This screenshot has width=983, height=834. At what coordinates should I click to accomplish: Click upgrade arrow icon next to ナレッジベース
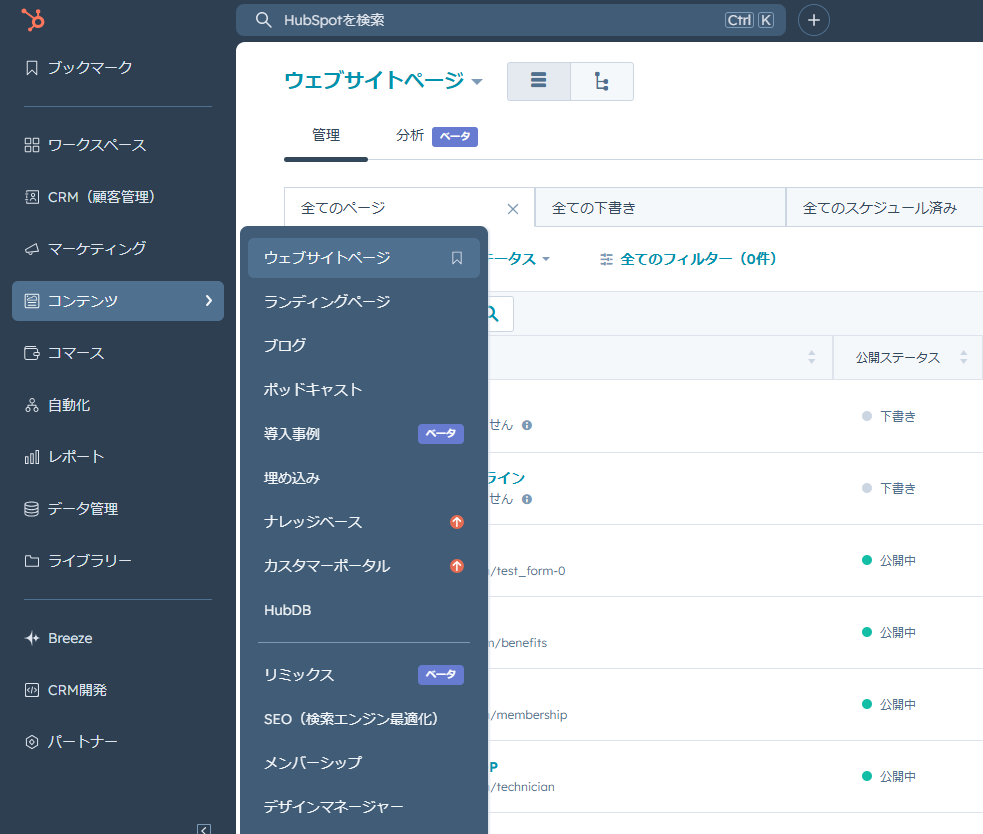457,522
